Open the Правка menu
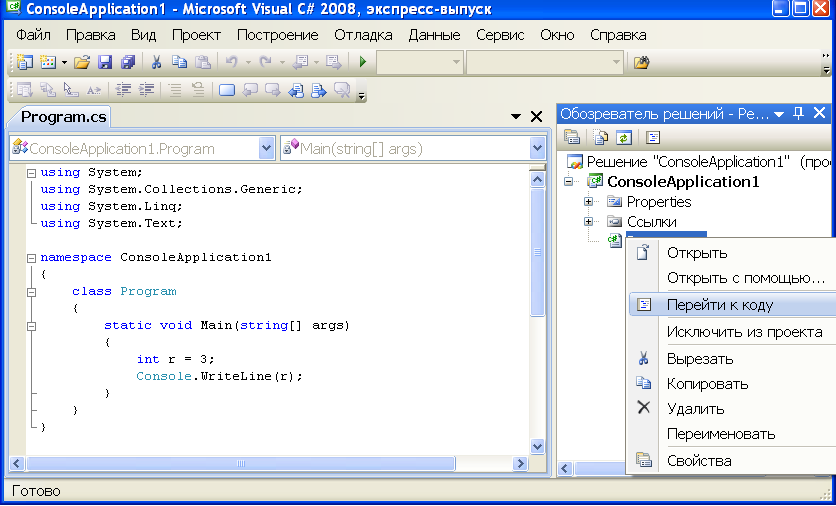Image resolution: width=836 pixels, height=506 pixels. point(91,35)
